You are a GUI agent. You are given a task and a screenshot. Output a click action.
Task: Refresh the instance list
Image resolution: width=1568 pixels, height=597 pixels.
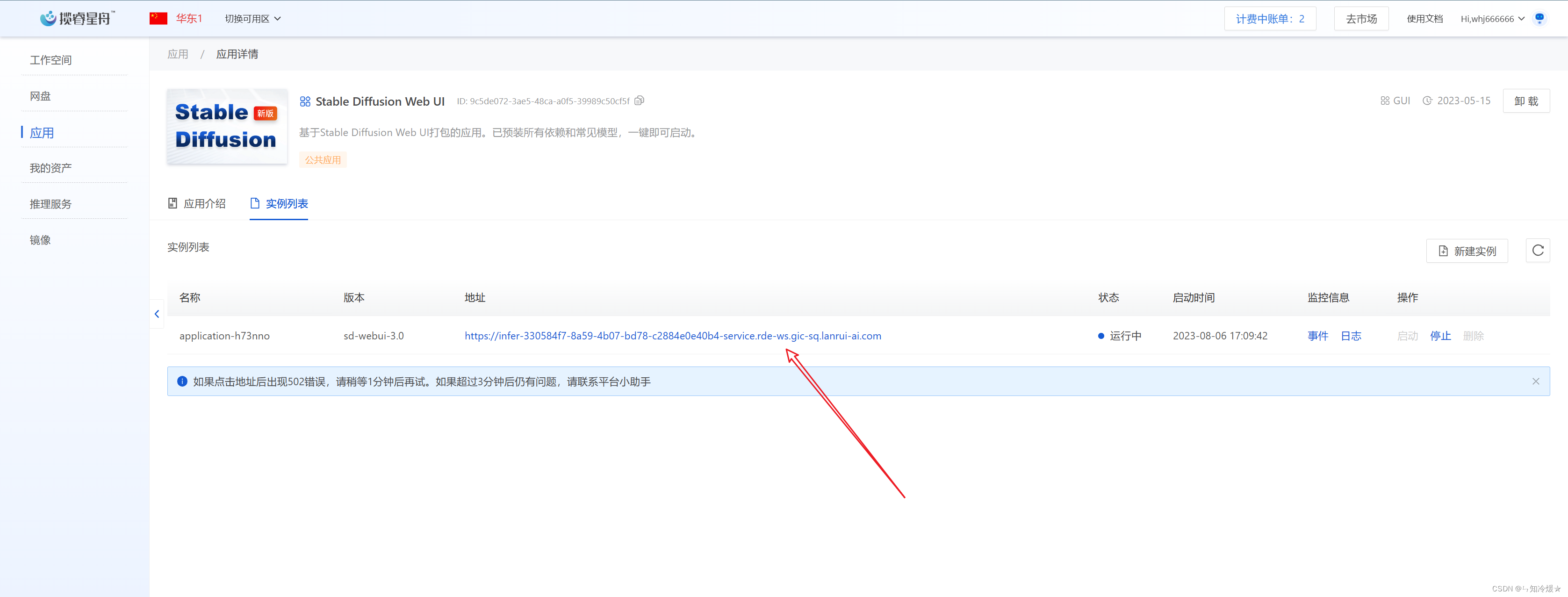tap(1538, 250)
